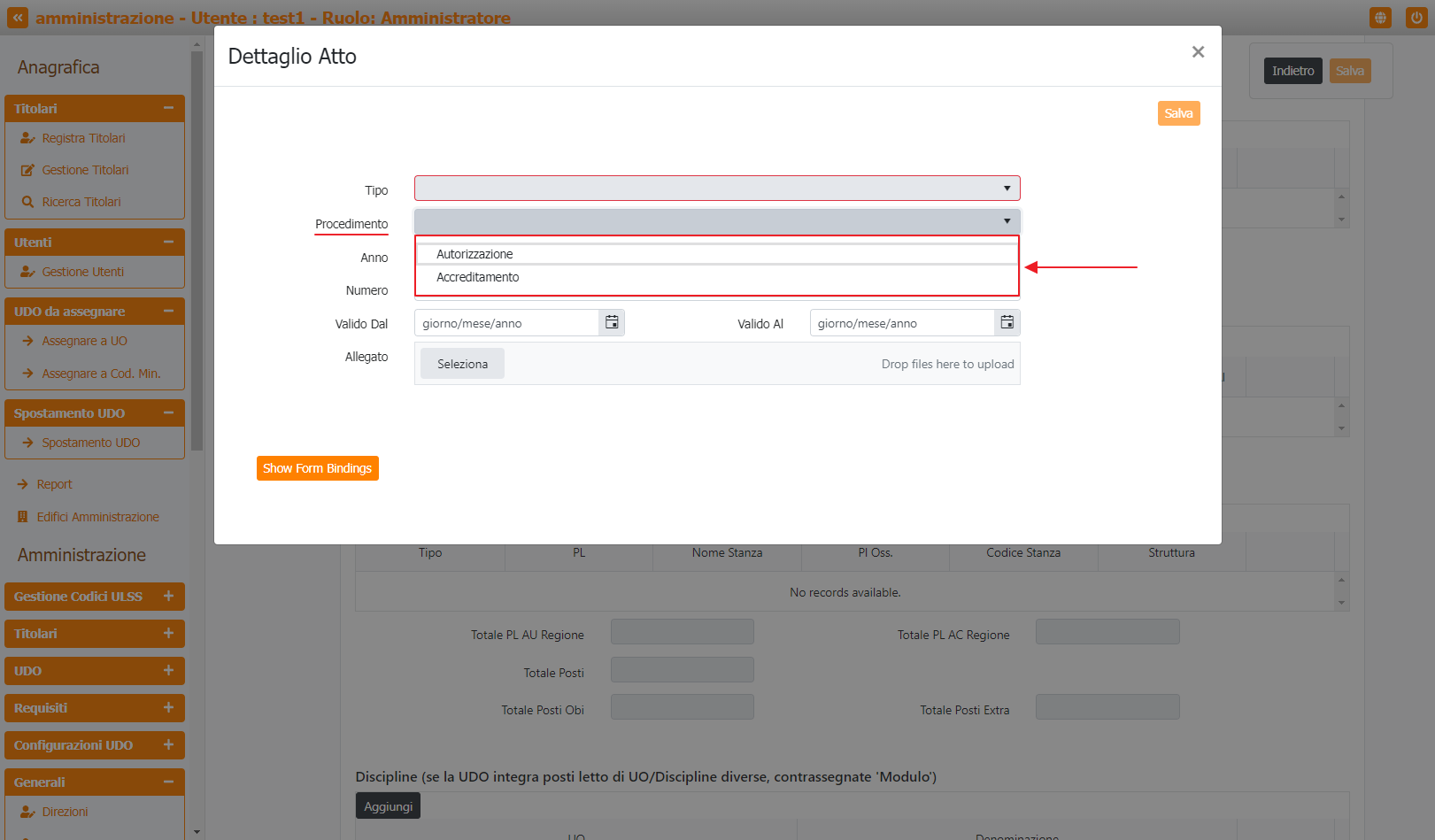This screenshot has width=1435, height=840.
Task: Click the Valido Dal date field
Action: click(x=506, y=323)
